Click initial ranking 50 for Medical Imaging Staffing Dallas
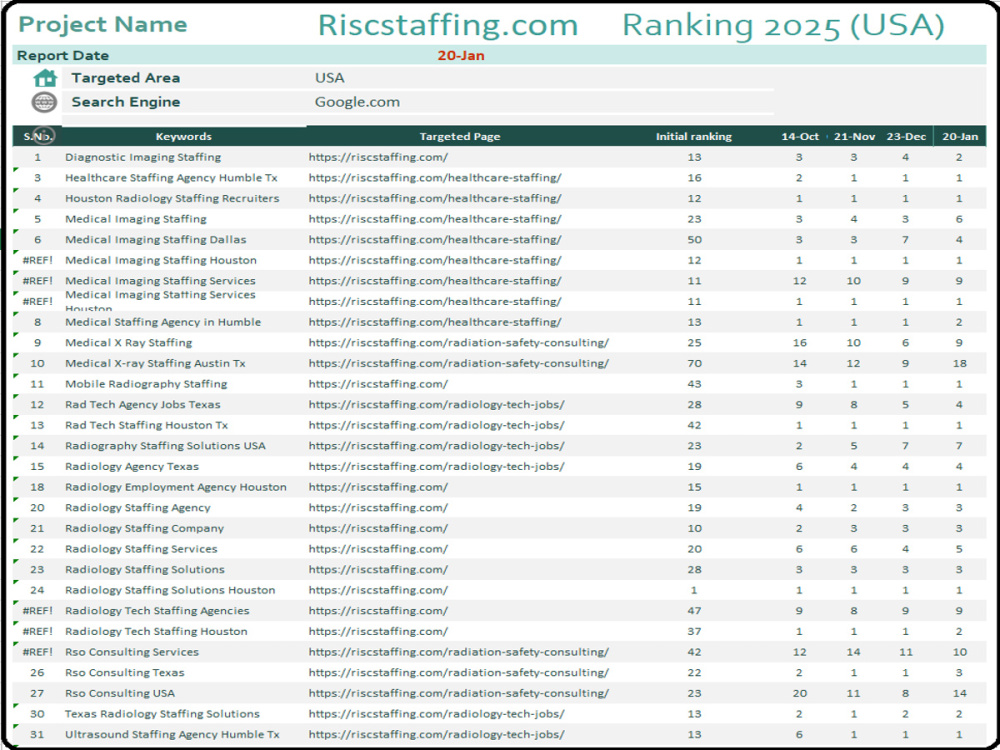This screenshot has width=1000, height=750. pos(694,240)
